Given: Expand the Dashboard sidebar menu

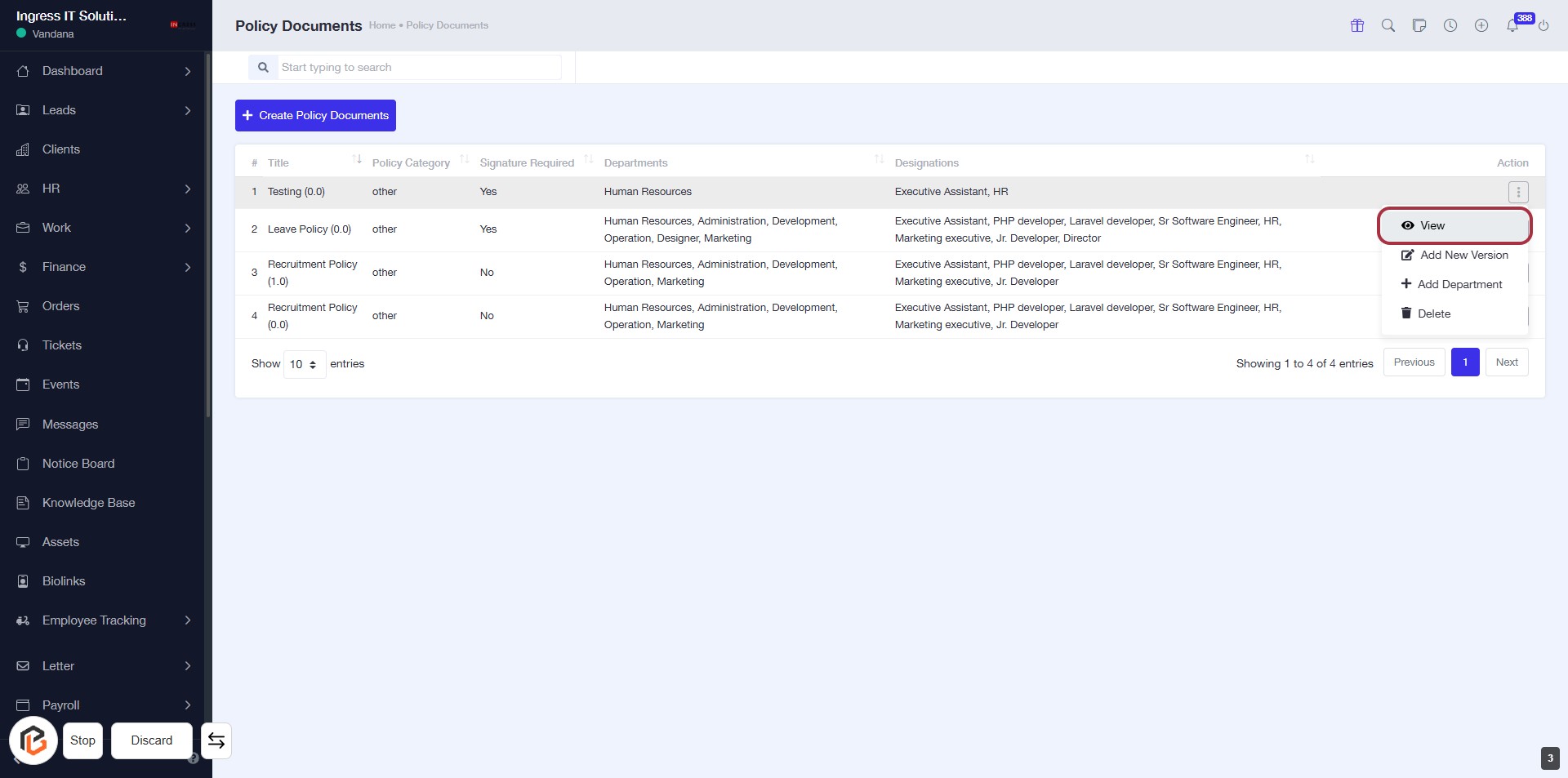Looking at the screenshot, I should point(105,71).
